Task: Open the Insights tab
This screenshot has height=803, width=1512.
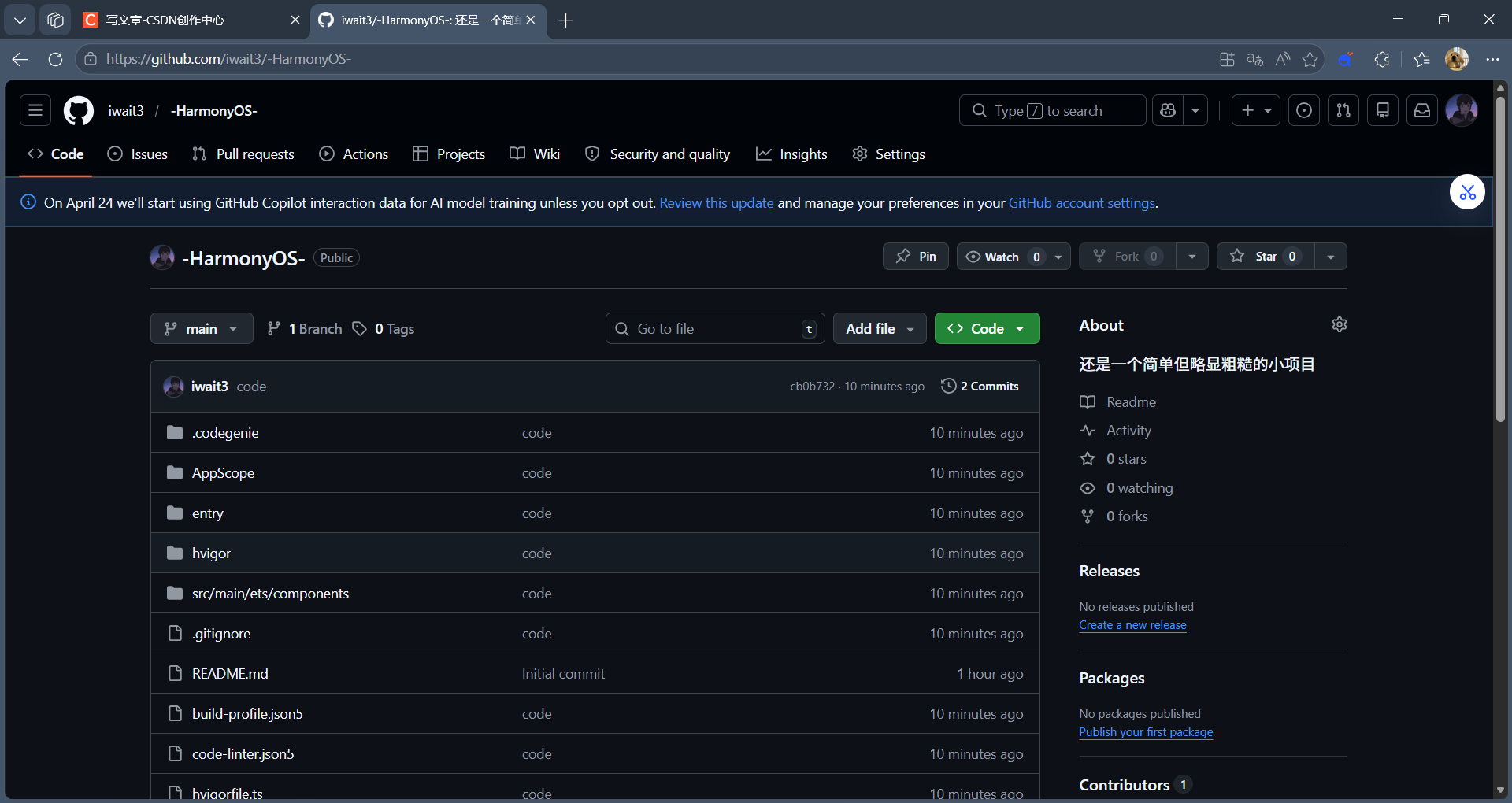Action: 791,154
